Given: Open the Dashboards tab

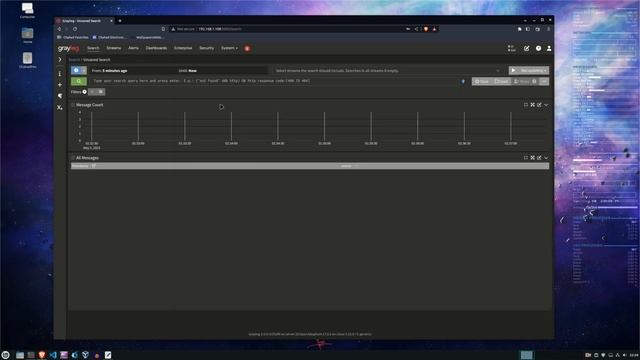Looking at the screenshot, I should click(x=156, y=48).
